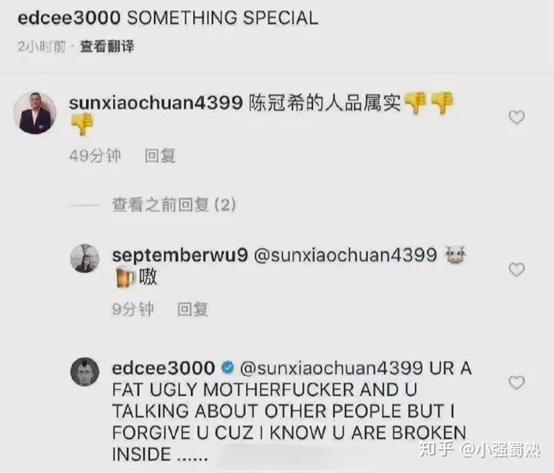
Task: Open sunxiaochuan4399 username in comment
Action: [x=156, y=103]
